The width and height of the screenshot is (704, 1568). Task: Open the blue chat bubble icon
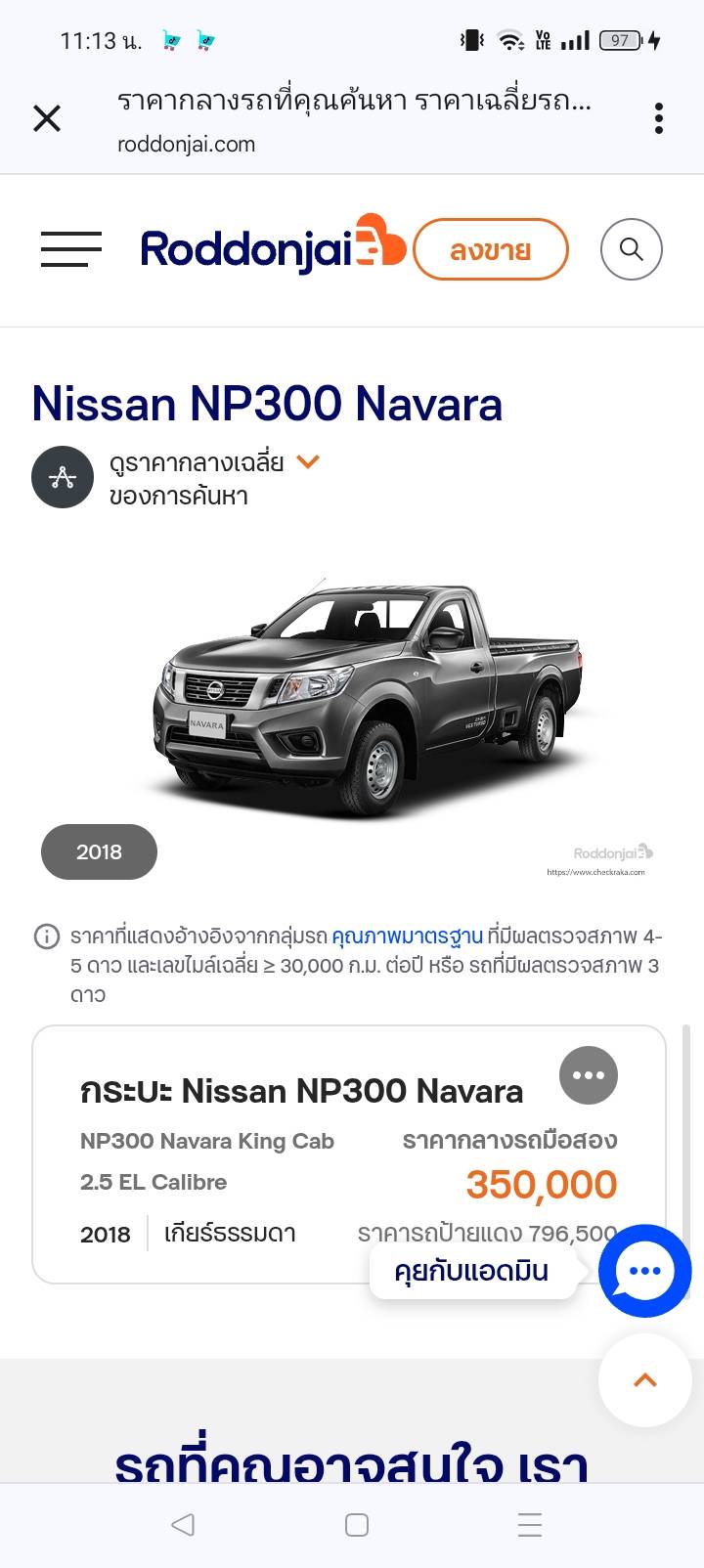[645, 1271]
